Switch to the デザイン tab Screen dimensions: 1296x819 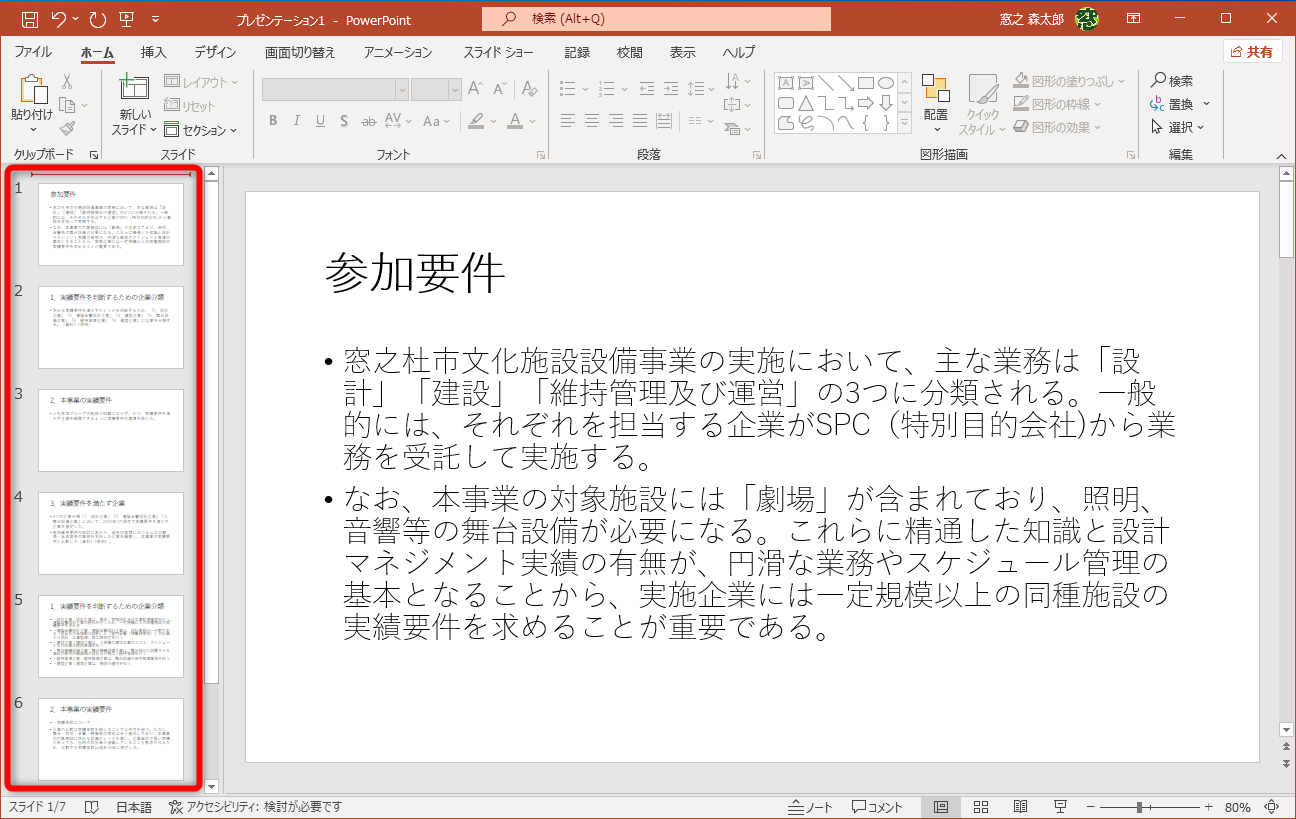pyautogui.click(x=215, y=52)
